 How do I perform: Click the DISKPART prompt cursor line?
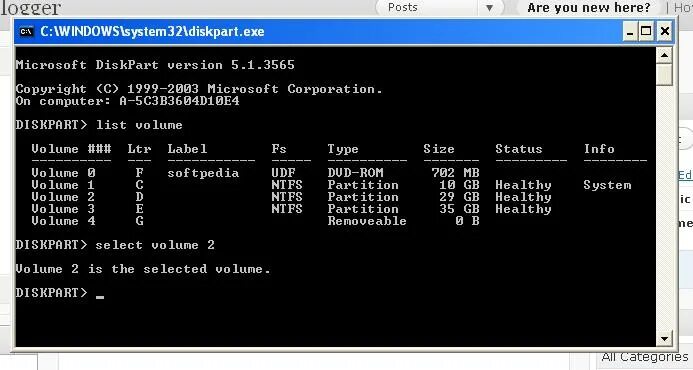pyautogui.click(x=60, y=293)
